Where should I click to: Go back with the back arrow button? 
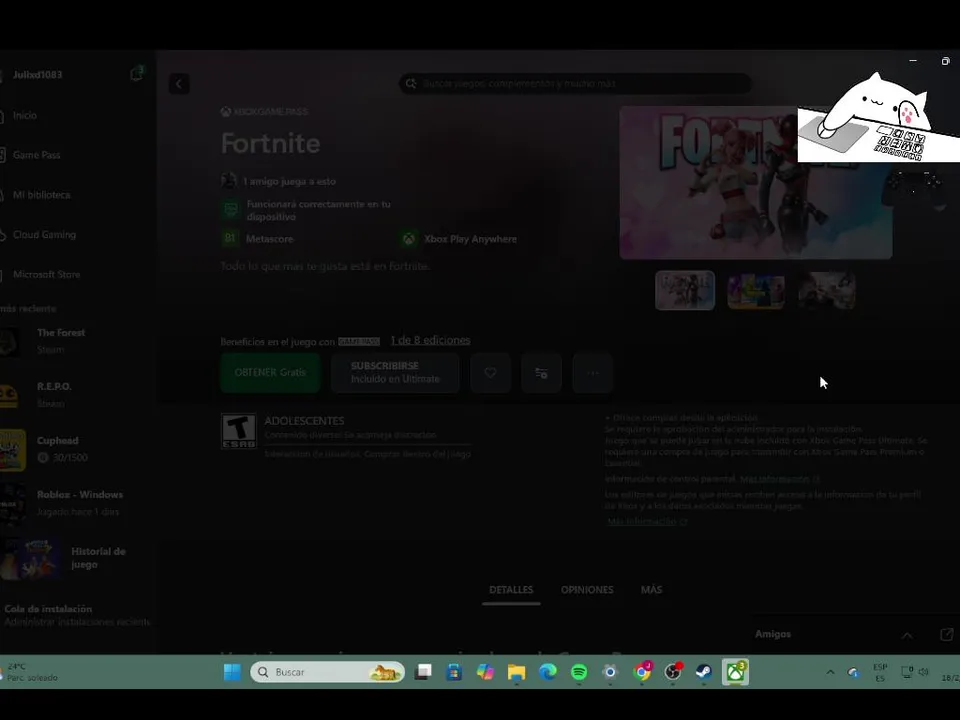[179, 84]
